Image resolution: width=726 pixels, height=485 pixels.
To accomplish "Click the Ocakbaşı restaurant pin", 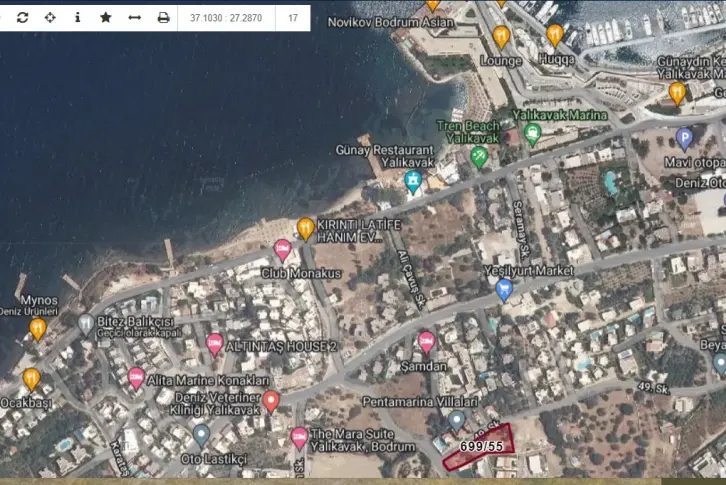I will click(31, 380).
